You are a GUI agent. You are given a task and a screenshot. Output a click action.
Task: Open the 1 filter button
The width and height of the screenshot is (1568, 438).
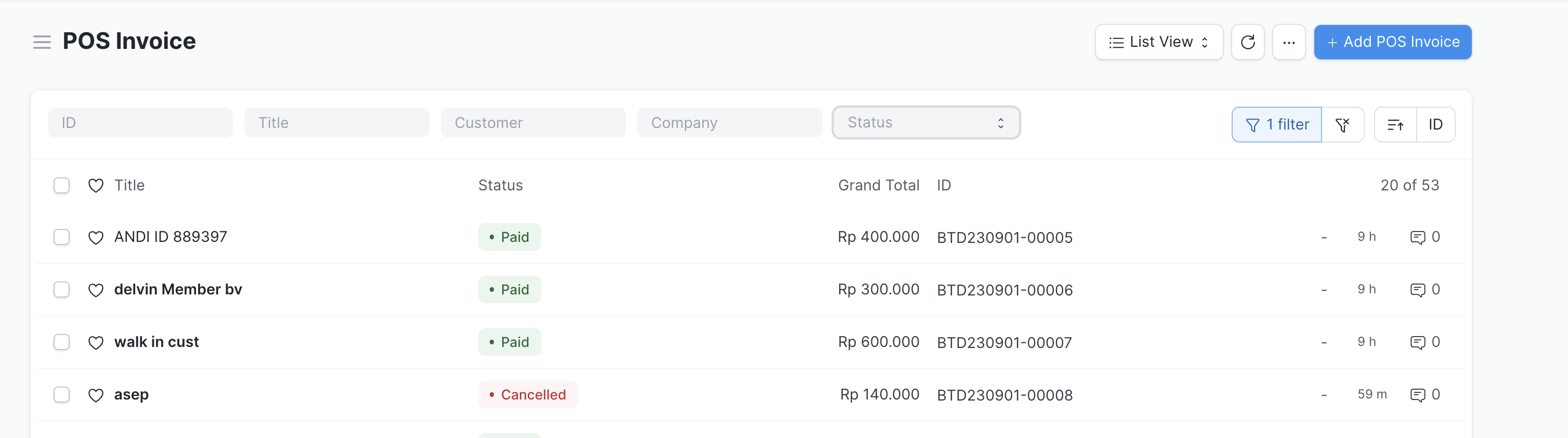click(1276, 125)
